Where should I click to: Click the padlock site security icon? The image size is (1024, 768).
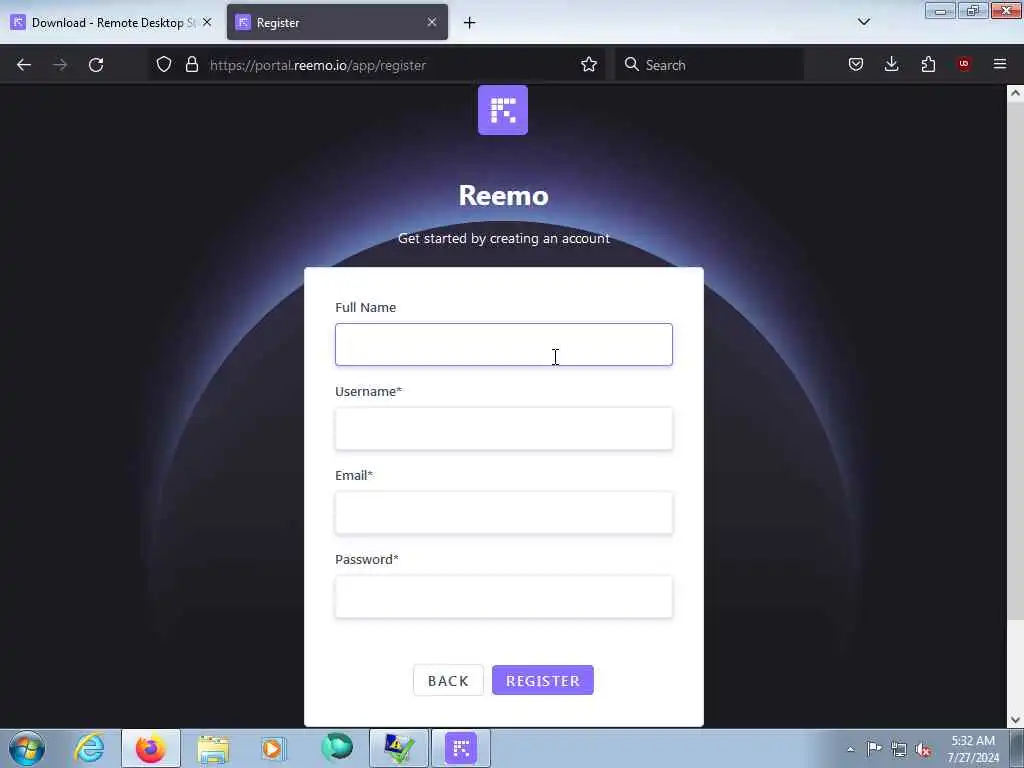pyautogui.click(x=191, y=64)
